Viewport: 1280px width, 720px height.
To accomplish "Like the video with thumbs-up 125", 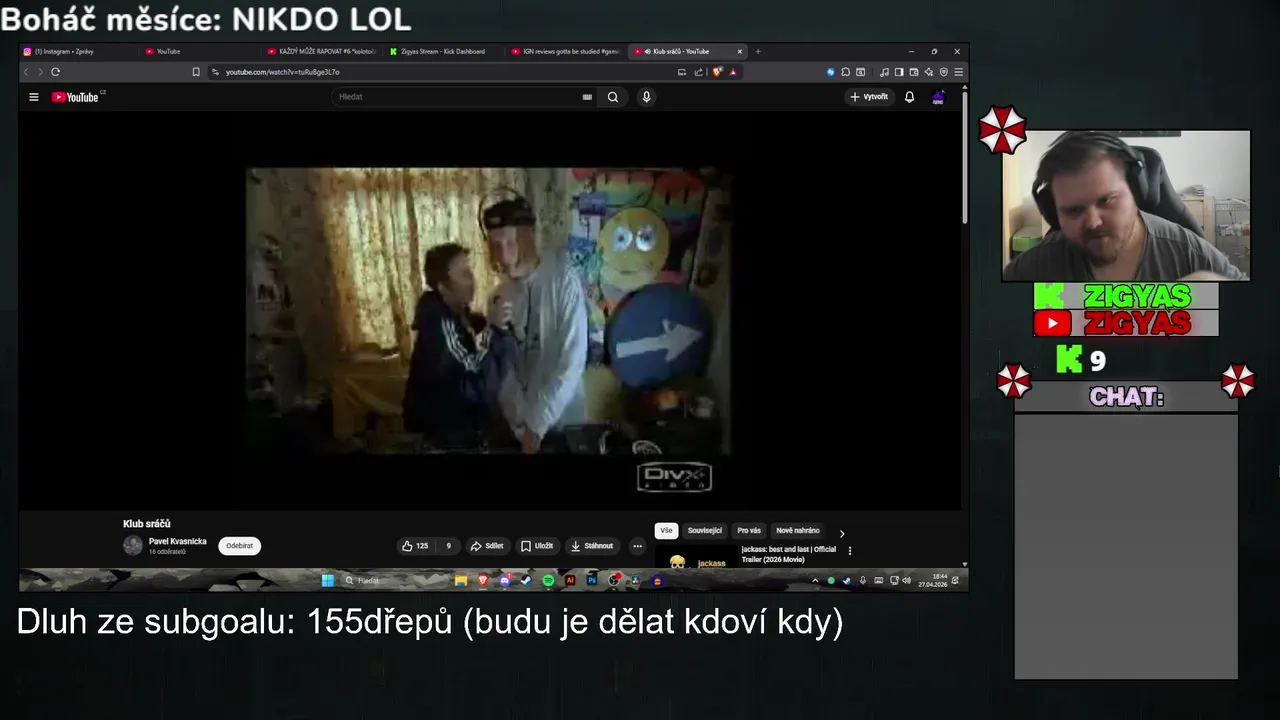I will tap(415, 546).
